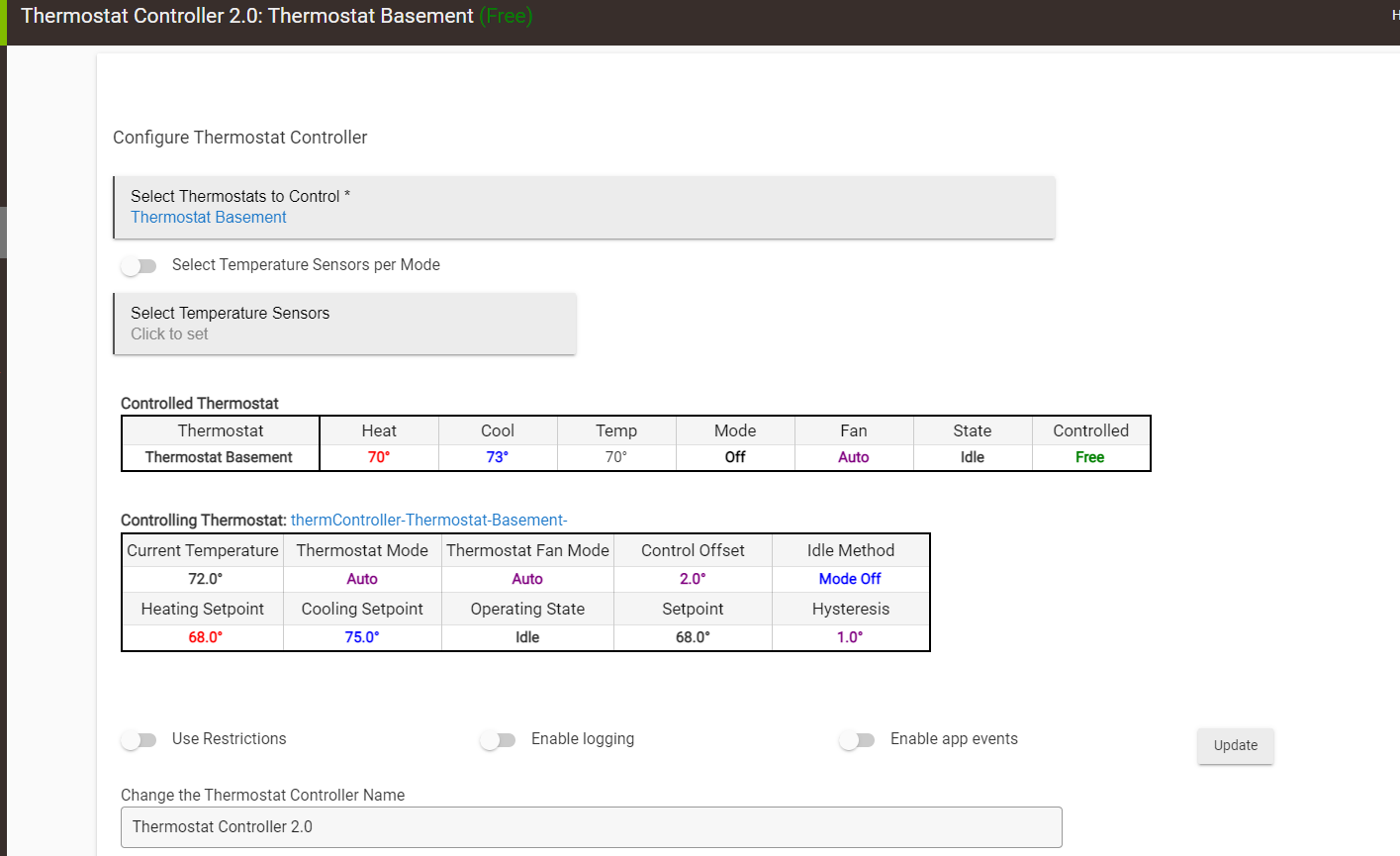This screenshot has height=856, width=1400.
Task: Edit the Hysteresis 1.0° value
Action: tap(850, 637)
